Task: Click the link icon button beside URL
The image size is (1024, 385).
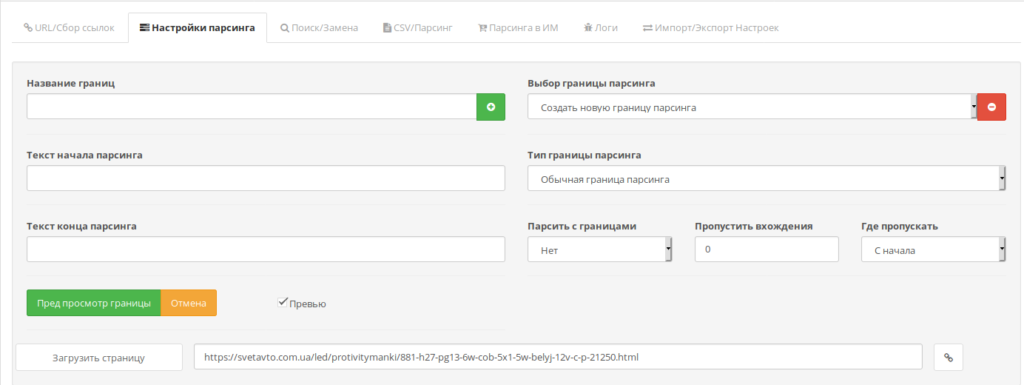Action: [x=949, y=357]
